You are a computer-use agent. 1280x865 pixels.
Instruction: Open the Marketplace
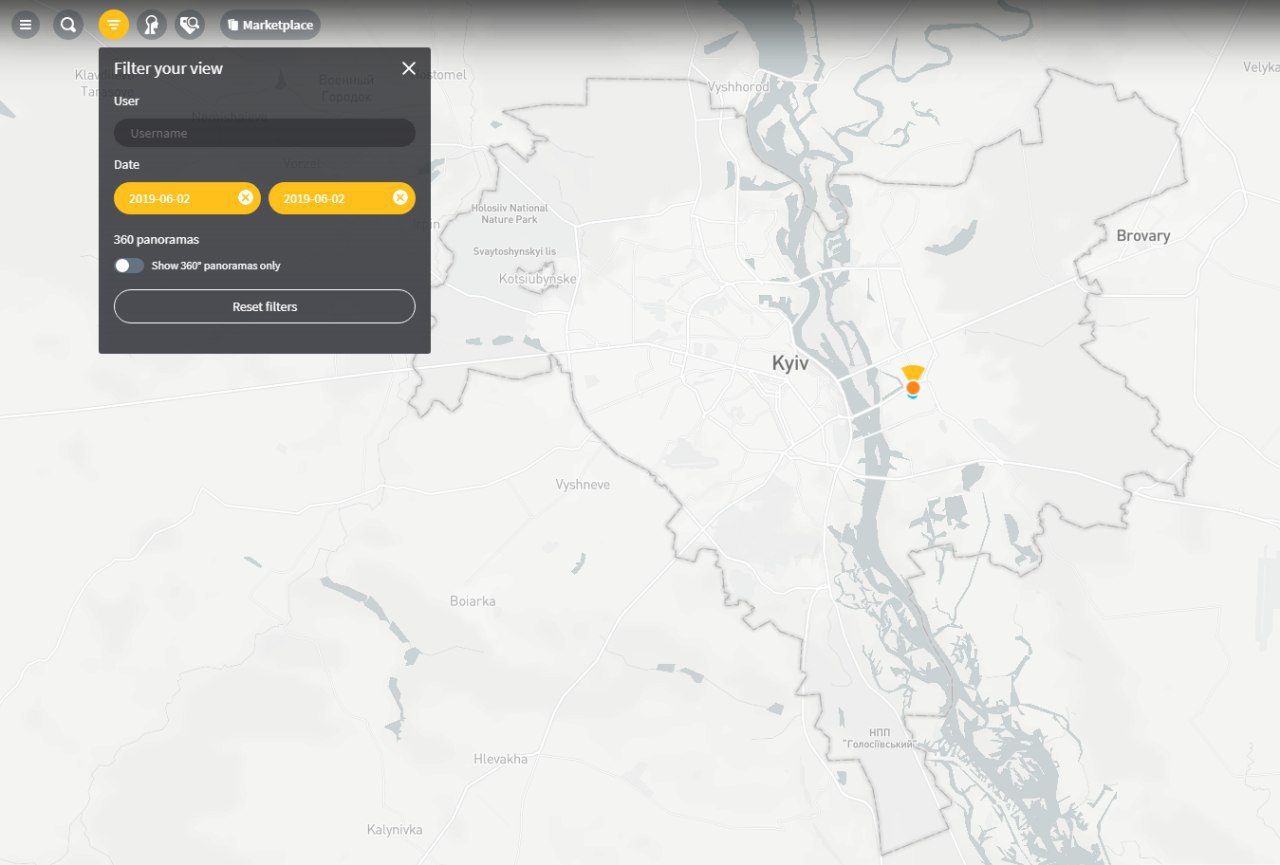pyautogui.click(x=270, y=25)
